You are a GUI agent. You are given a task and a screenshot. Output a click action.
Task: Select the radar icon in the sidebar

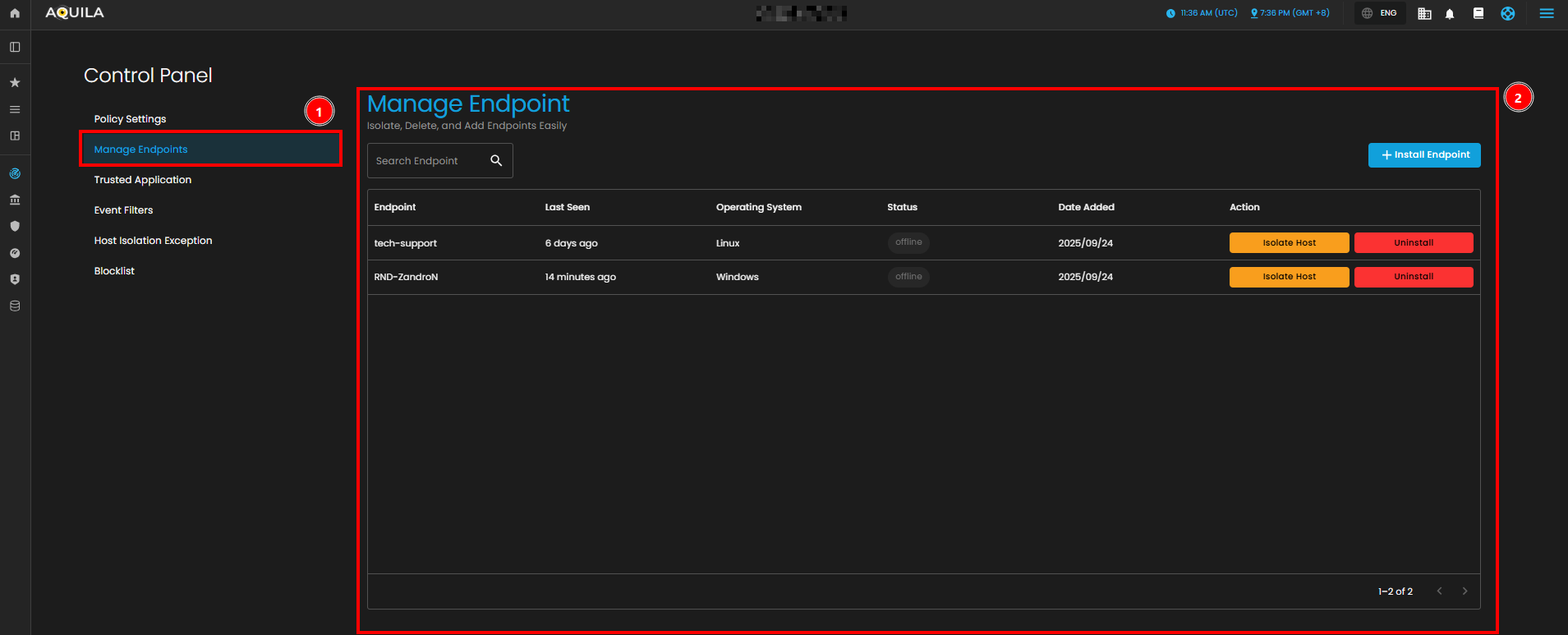pos(15,174)
